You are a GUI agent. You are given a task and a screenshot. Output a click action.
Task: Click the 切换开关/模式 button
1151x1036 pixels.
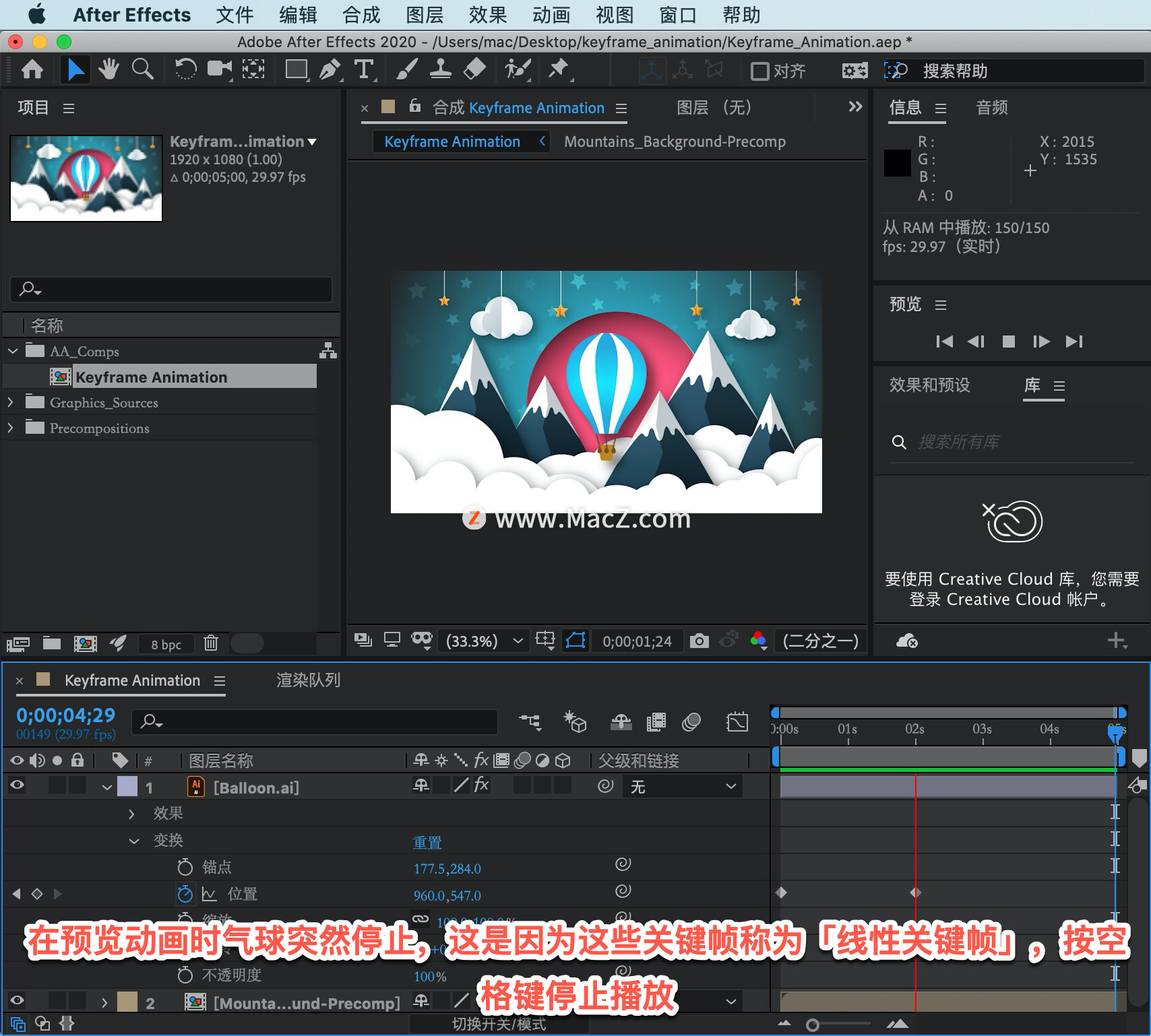499,1025
